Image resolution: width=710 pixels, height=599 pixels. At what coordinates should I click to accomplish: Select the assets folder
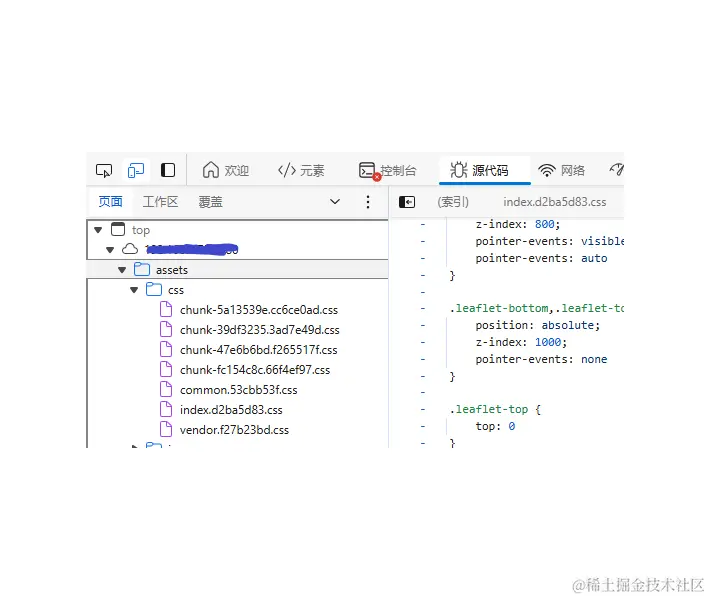(x=172, y=270)
